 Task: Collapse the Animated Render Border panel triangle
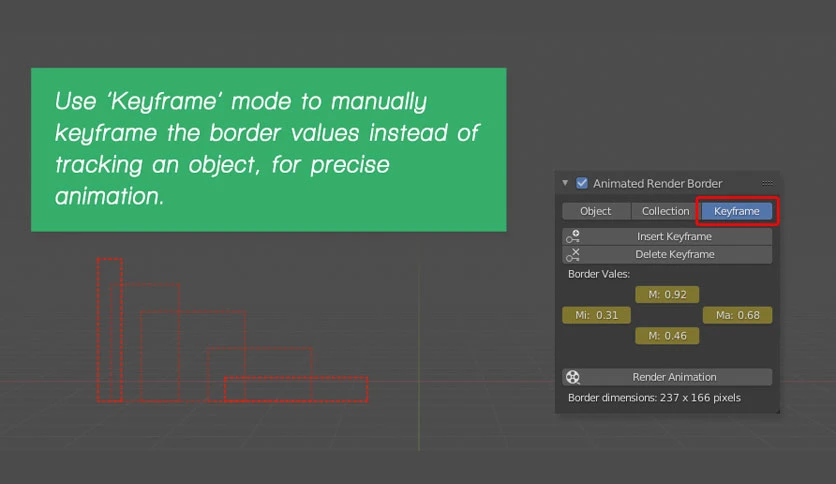[565, 183]
